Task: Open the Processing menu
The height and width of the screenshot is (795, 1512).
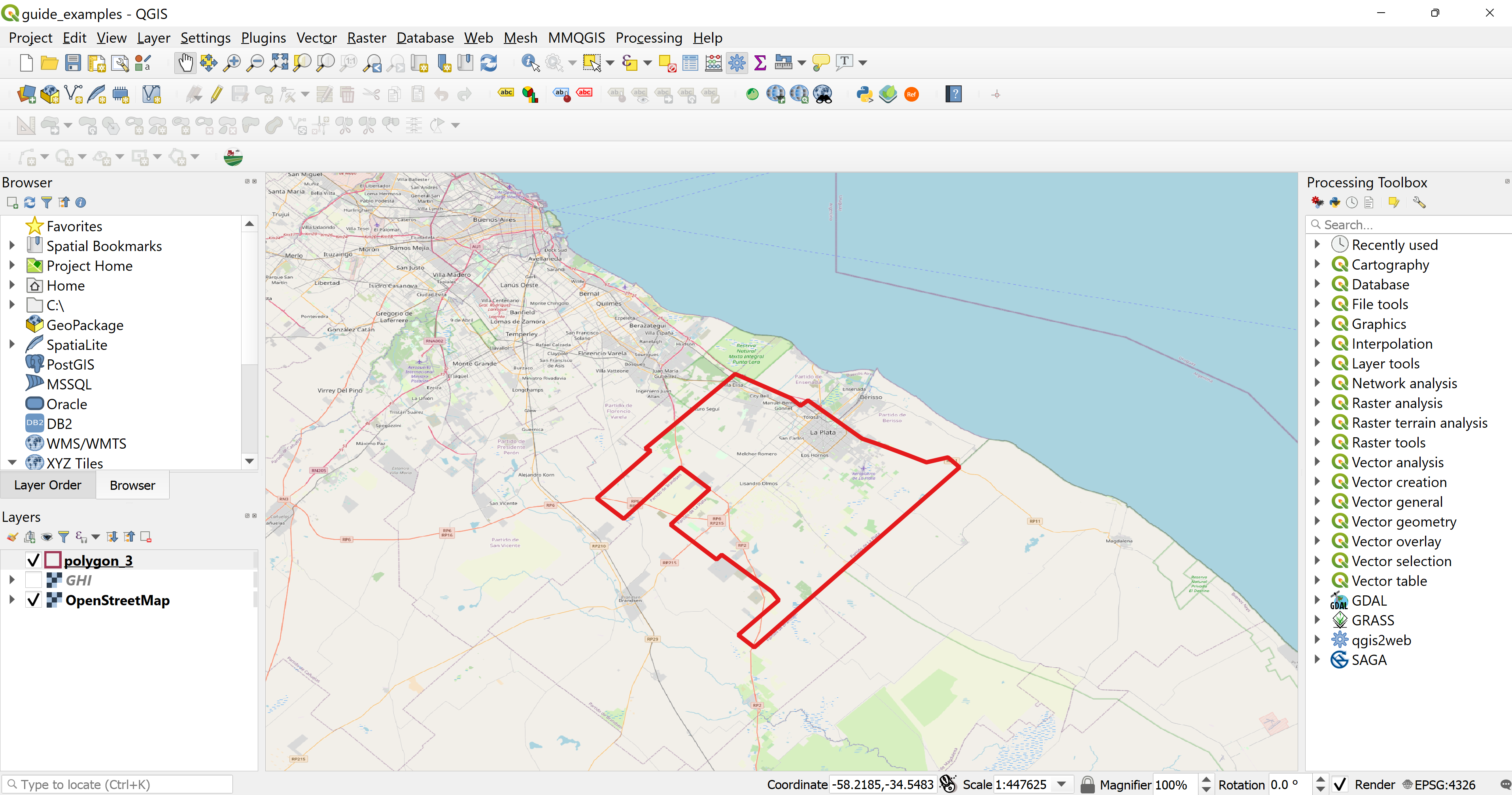Action: pyautogui.click(x=648, y=38)
